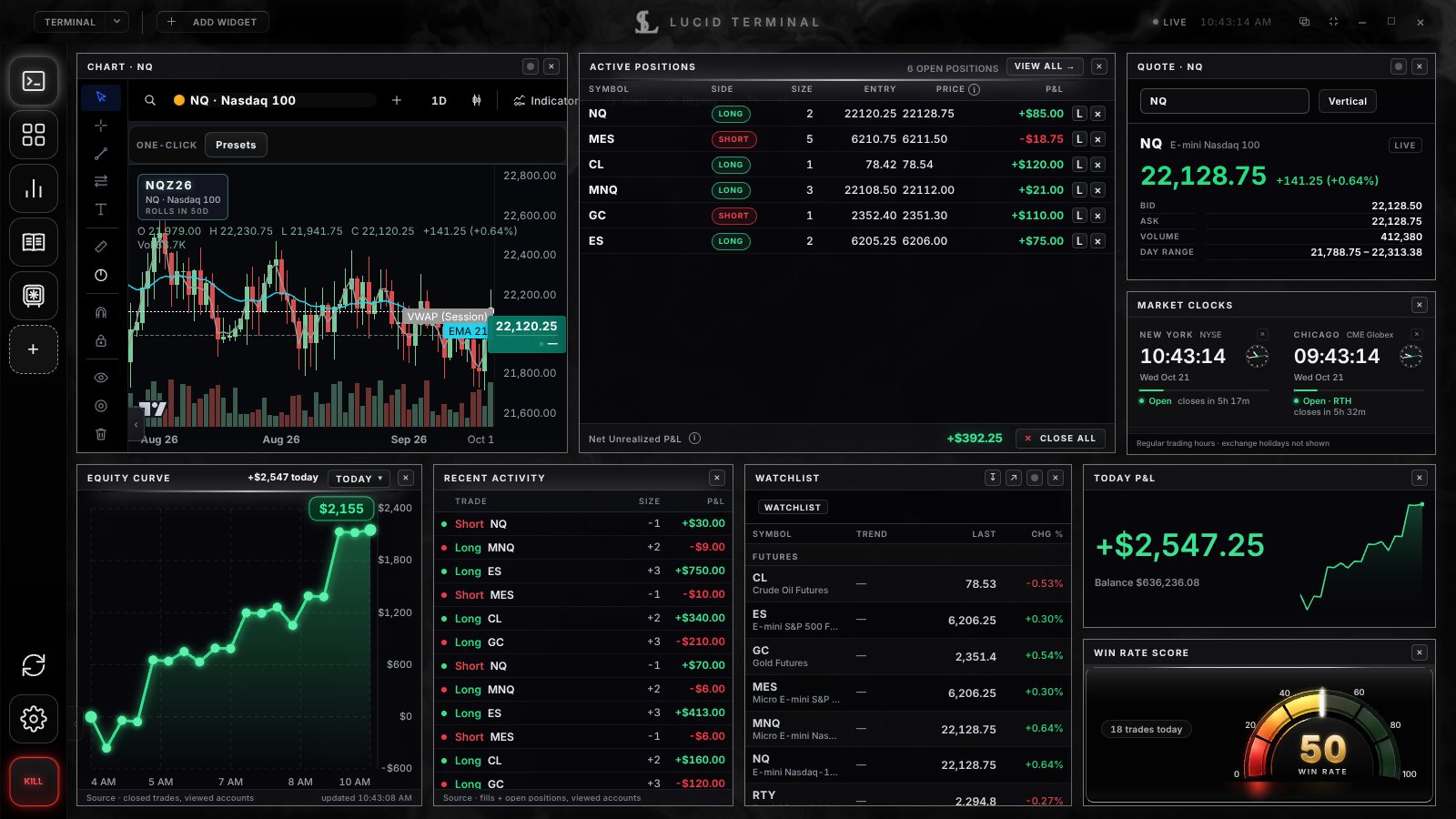Open the four-squares grid view in the sidebar
Screen dimensions: 1456x819
[x=34, y=135]
